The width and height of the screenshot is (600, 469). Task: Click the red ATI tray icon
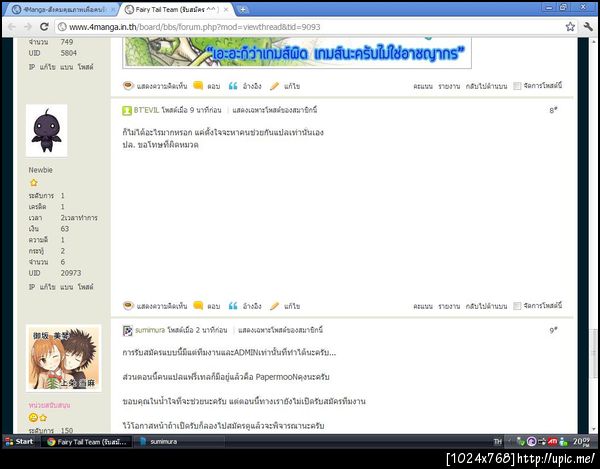552,442
